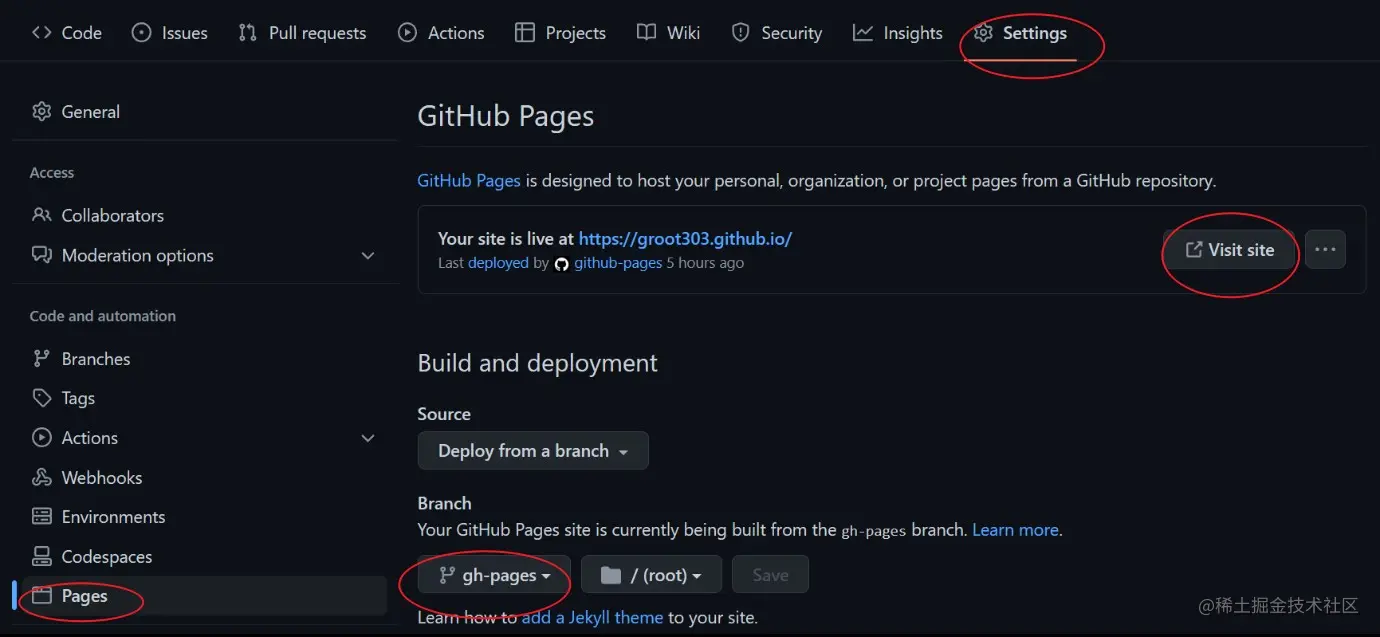Click the sidebar Actions play icon
Viewport: 1380px width, 637px height.
41,438
